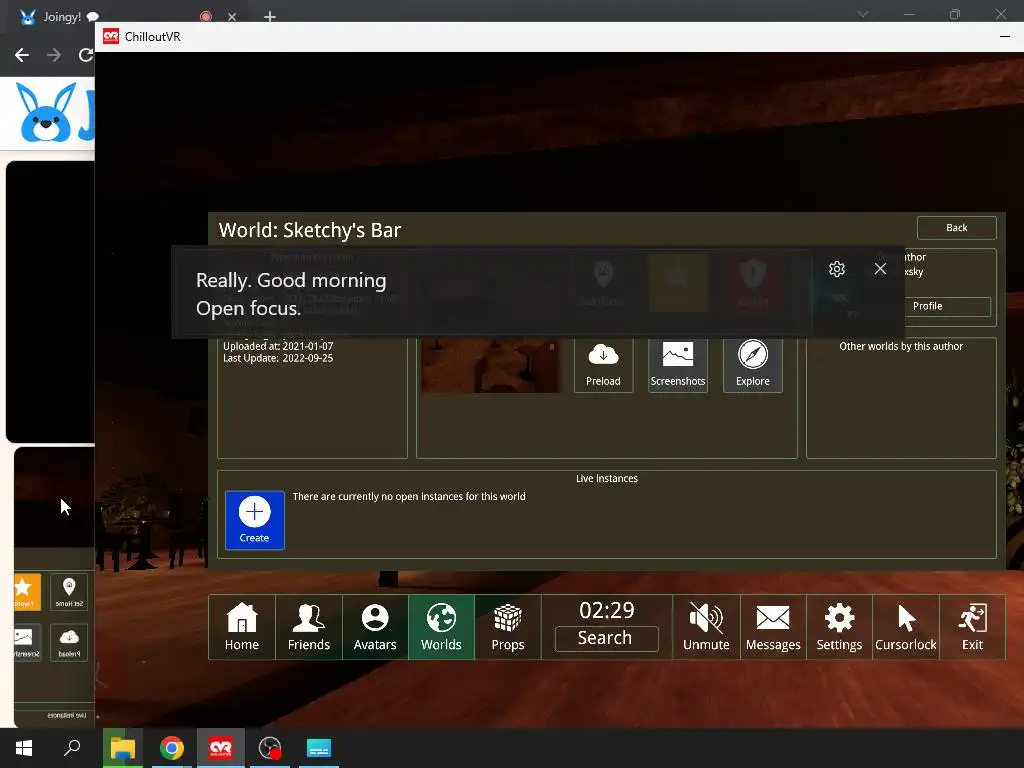
Task: Click the mirrored Set Home icon in browser
Action: click(69, 592)
